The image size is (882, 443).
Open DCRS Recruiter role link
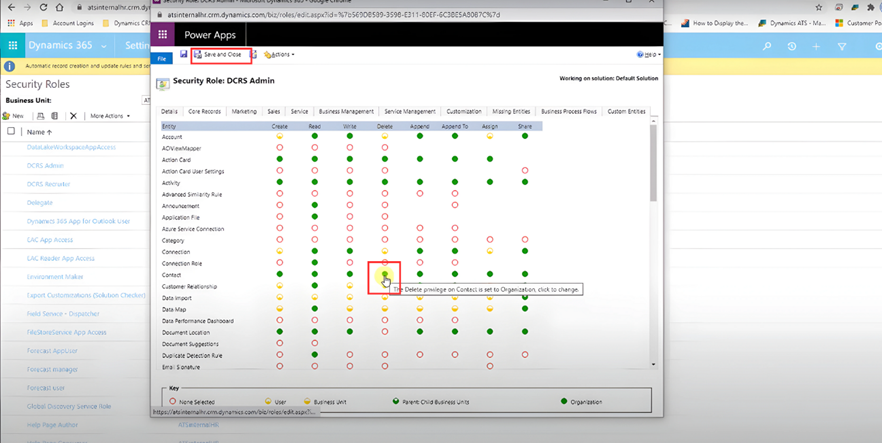tap(48, 184)
